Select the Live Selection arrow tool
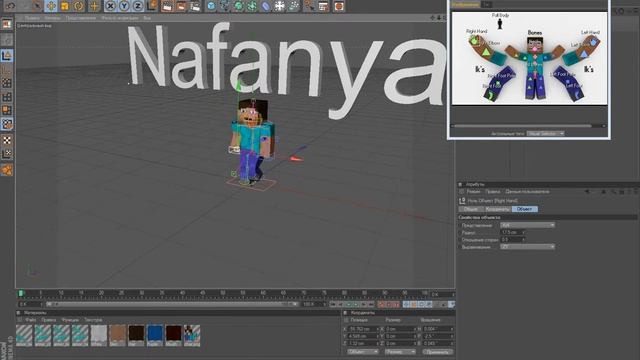Viewport: 640px width, 360px height. [x=37, y=6]
